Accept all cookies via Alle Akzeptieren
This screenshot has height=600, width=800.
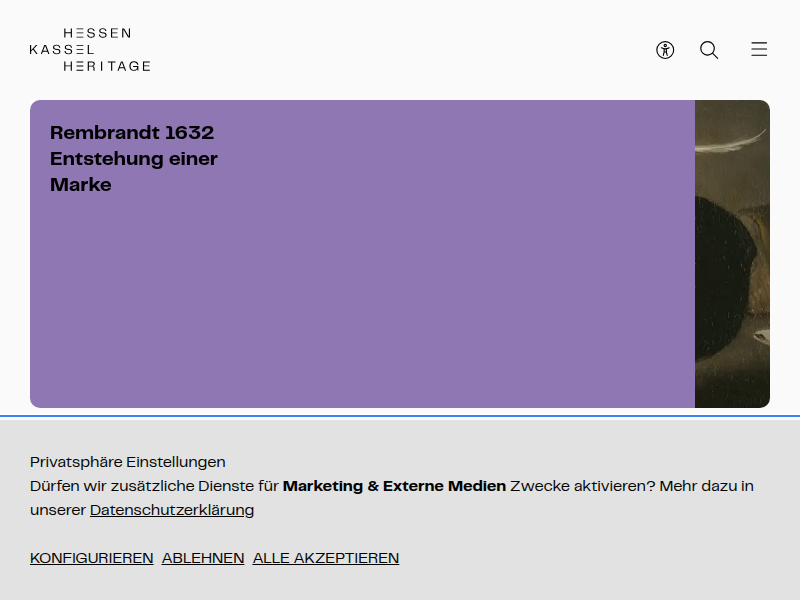(326, 558)
